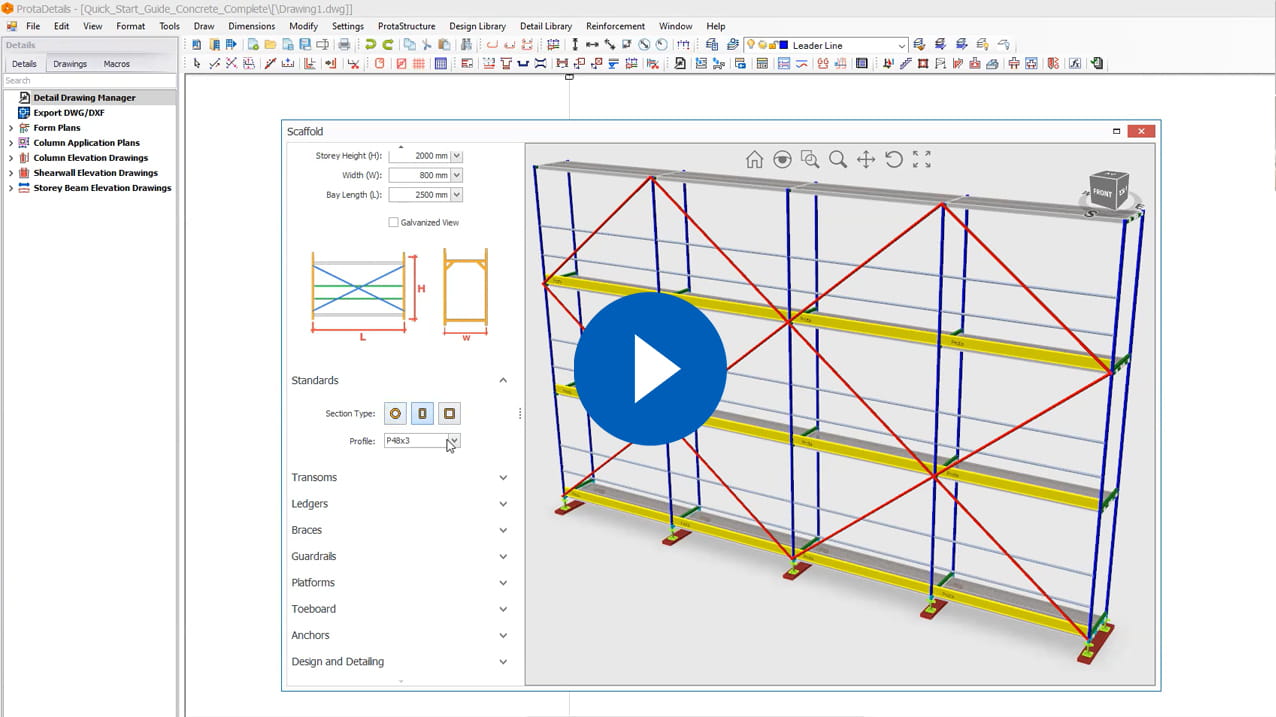Open the Dimensions menu
This screenshot has height=717, width=1276.
click(251, 26)
